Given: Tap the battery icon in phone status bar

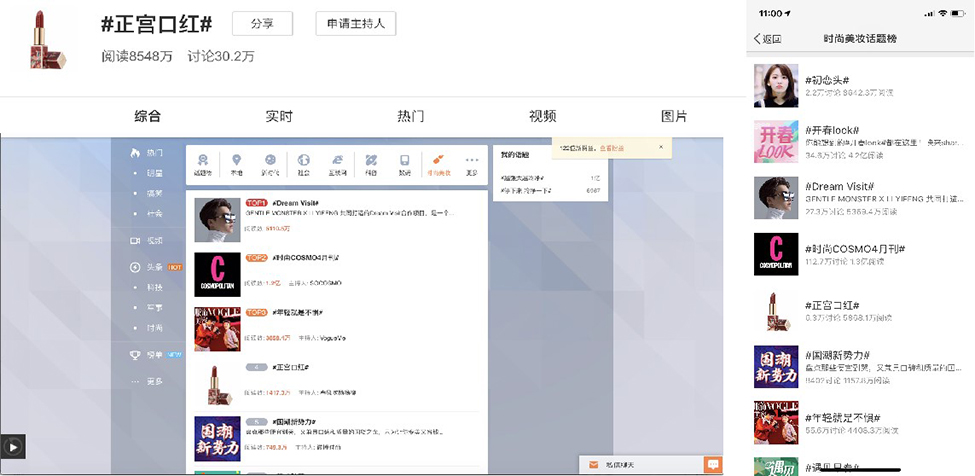Looking at the screenshot, I should (959, 13).
